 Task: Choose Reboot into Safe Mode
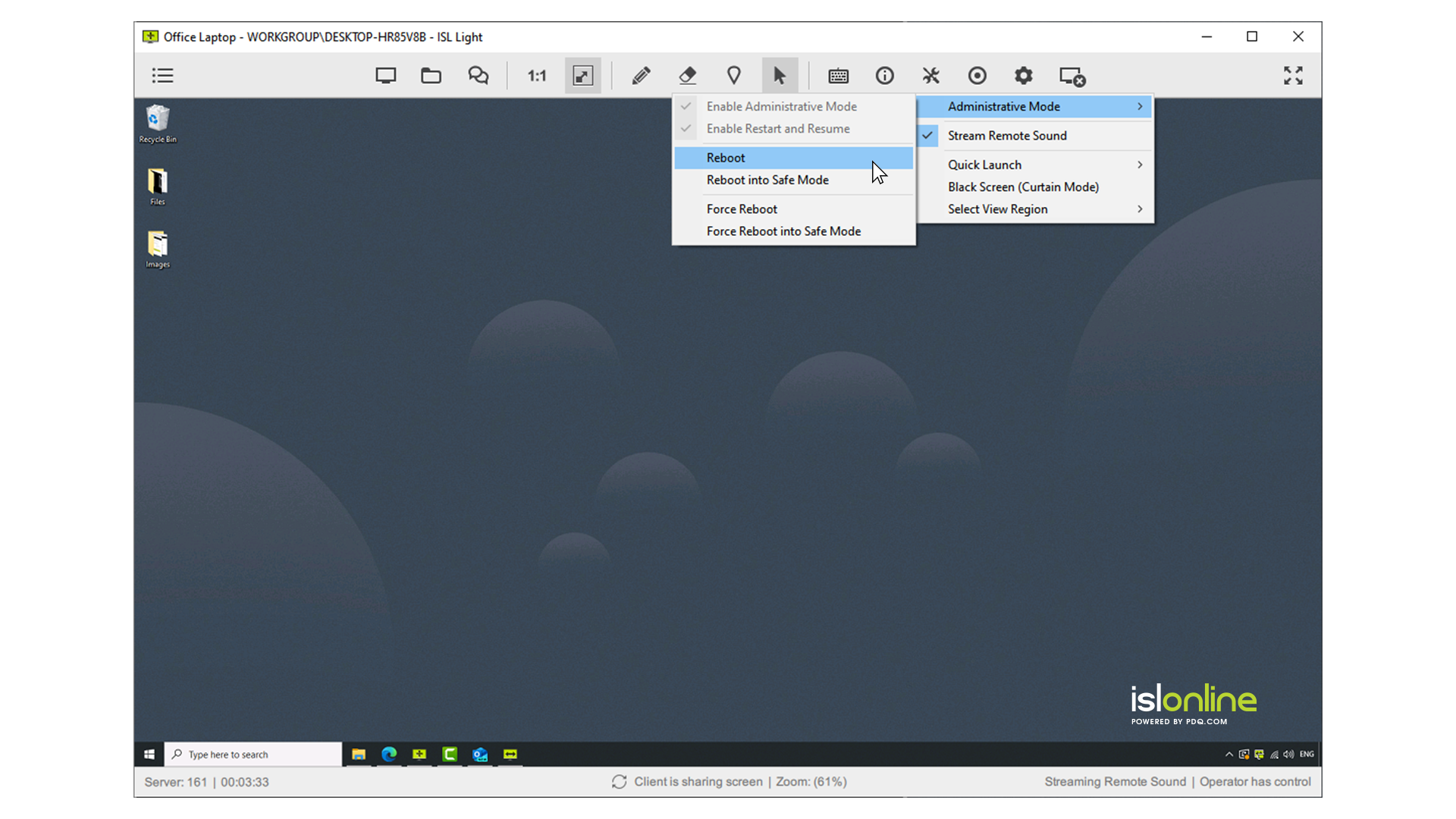(767, 180)
